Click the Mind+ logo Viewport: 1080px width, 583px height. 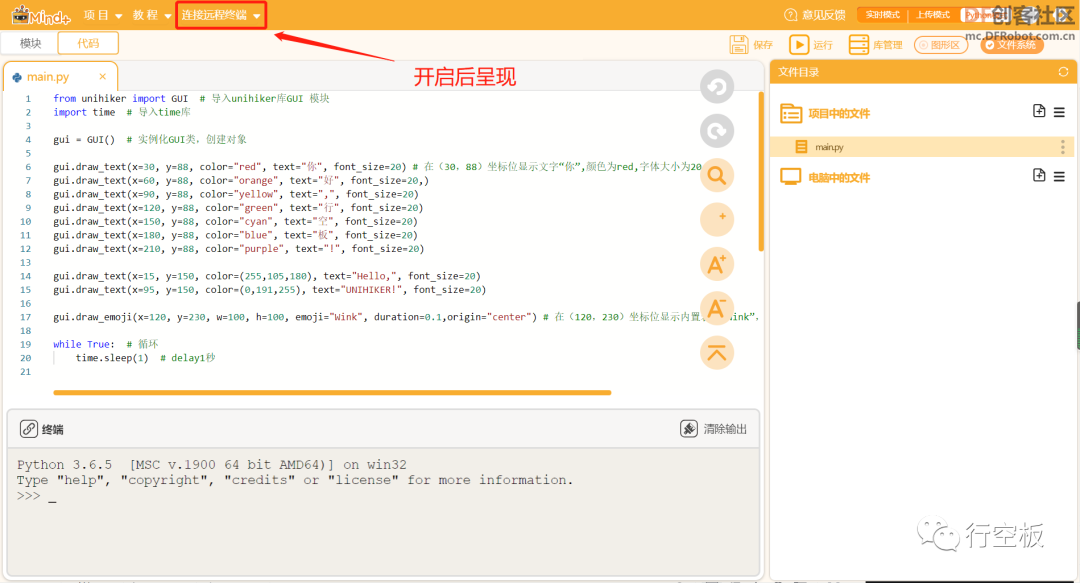pos(41,15)
